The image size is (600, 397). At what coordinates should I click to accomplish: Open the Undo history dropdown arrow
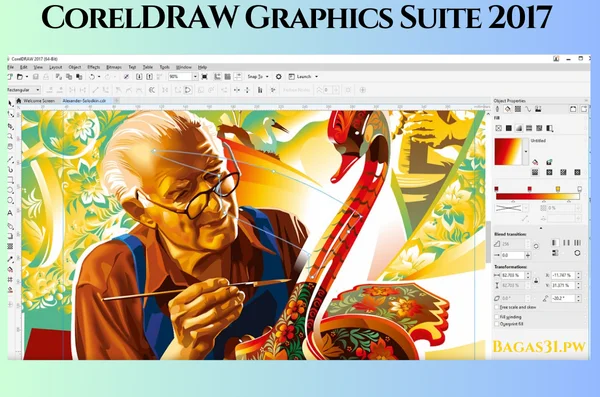click(99, 77)
